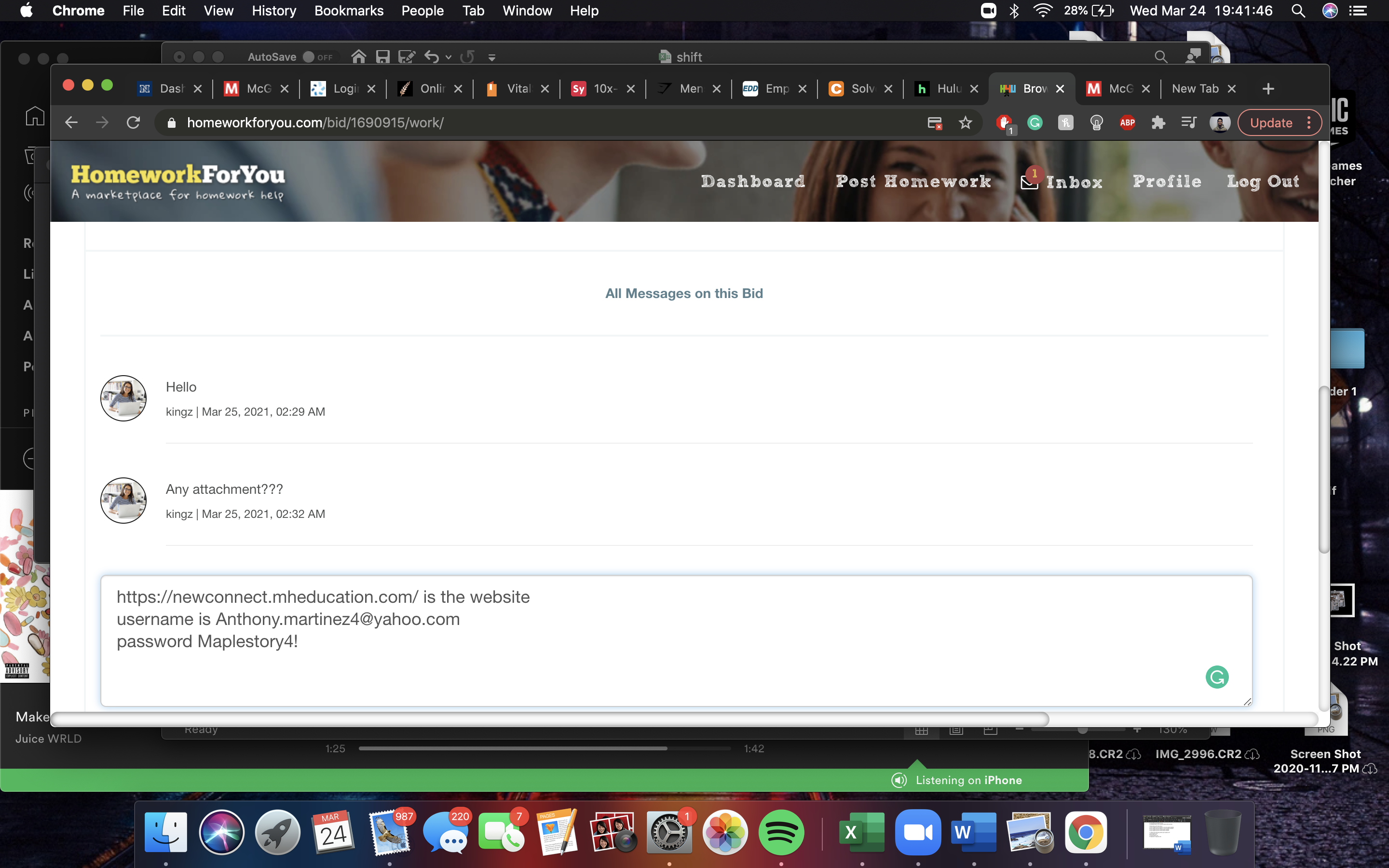Bookmark this page with star icon
The width and height of the screenshot is (1389, 868).
(966, 122)
